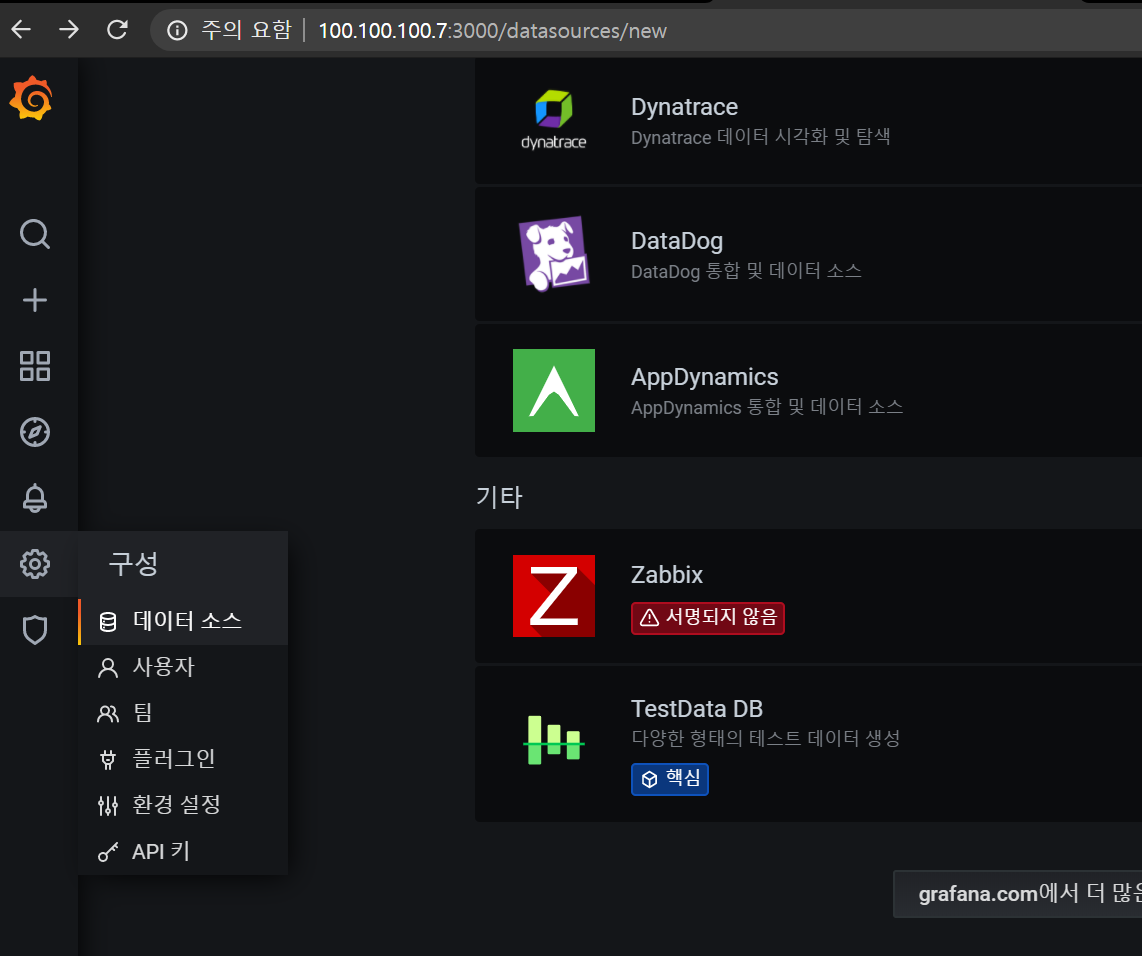Click the database icon beside 데이터 소스
1142x956 pixels.
pyautogui.click(x=108, y=622)
